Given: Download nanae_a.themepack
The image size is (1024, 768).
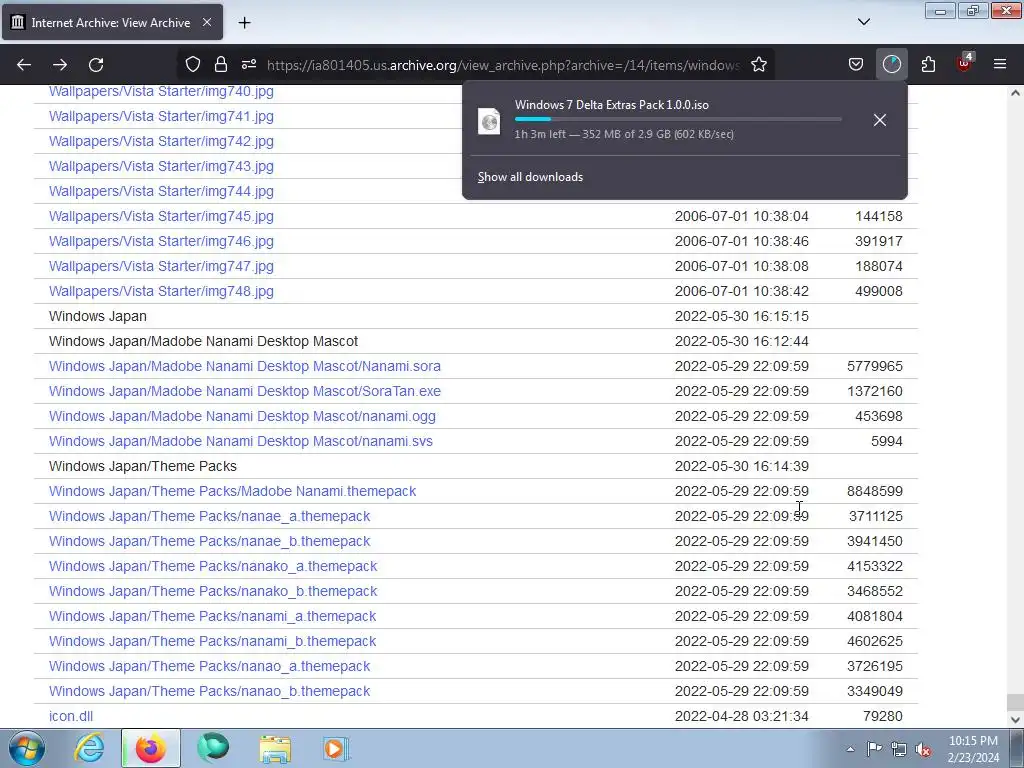Looking at the screenshot, I should click(x=210, y=517).
